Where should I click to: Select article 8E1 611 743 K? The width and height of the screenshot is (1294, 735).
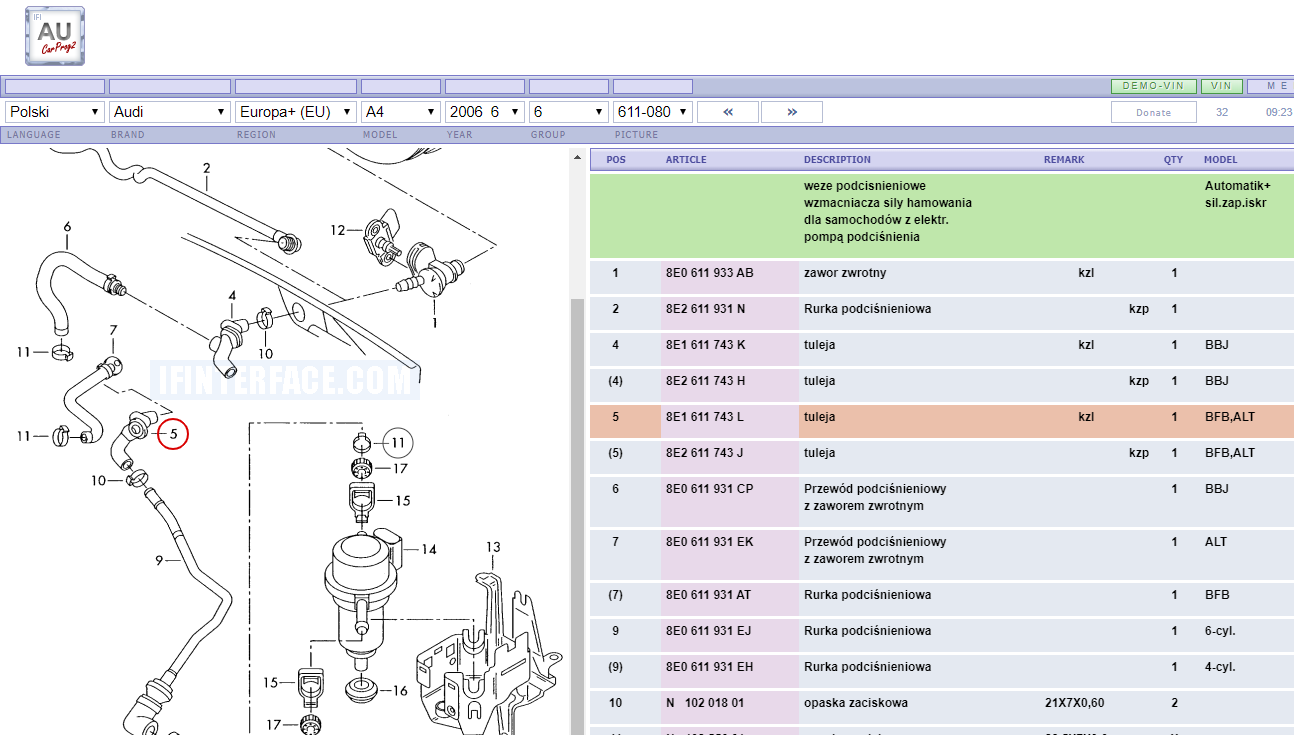[x=705, y=345]
